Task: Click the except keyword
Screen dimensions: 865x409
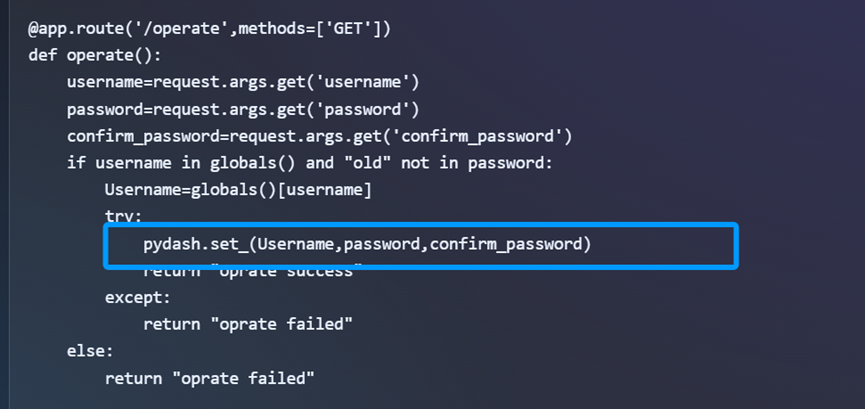Action: point(136,298)
